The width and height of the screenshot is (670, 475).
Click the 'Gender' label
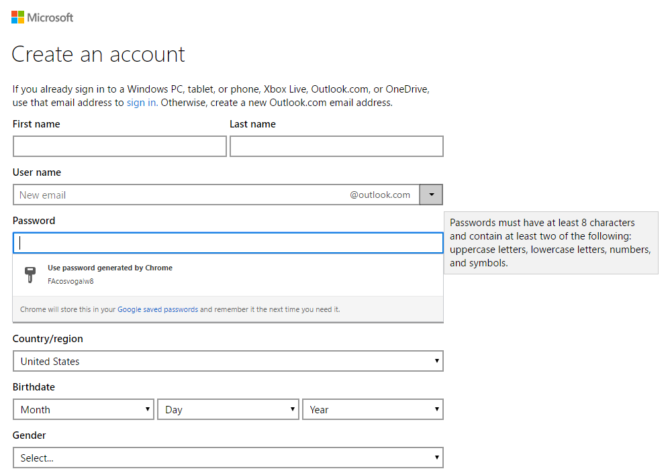click(x=29, y=435)
